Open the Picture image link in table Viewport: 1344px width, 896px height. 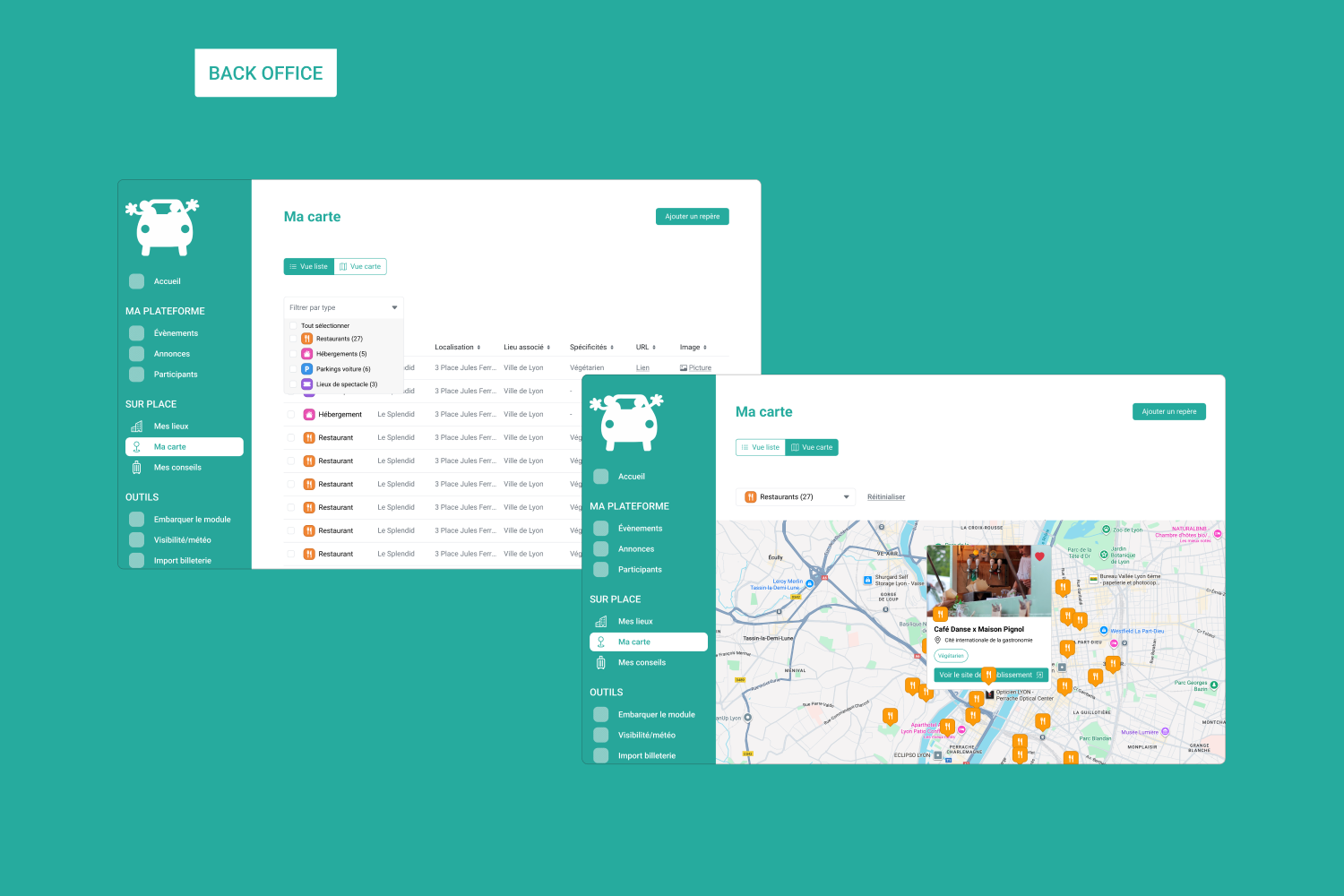coord(695,368)
